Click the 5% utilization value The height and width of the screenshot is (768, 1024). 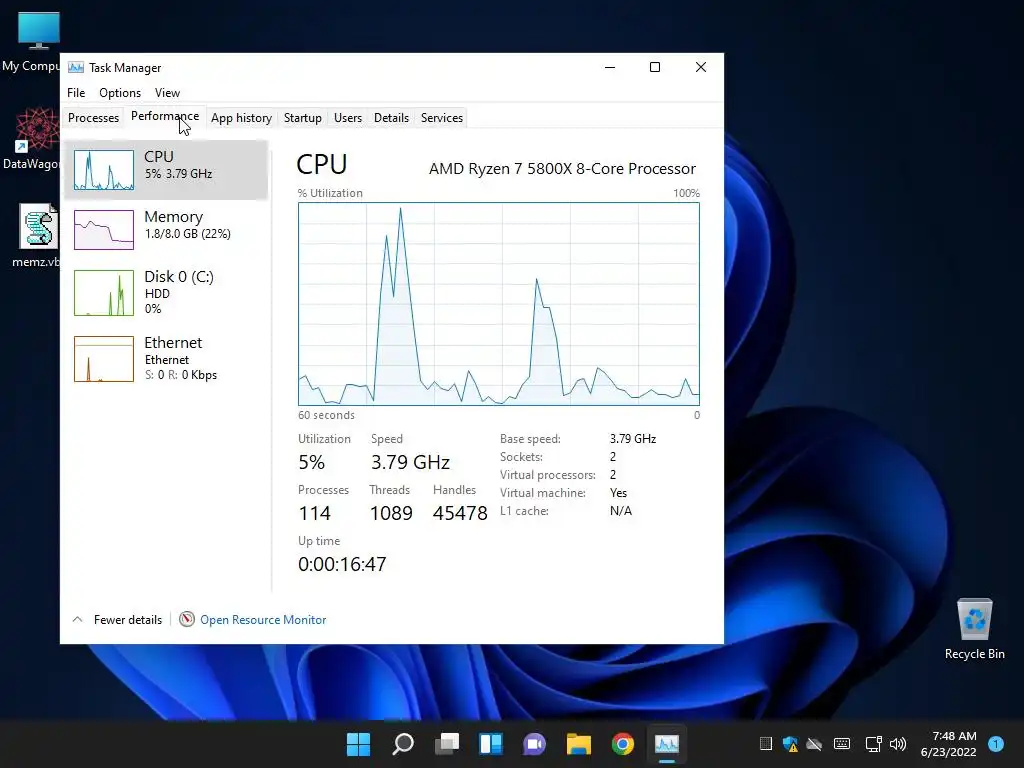[312, 462]
